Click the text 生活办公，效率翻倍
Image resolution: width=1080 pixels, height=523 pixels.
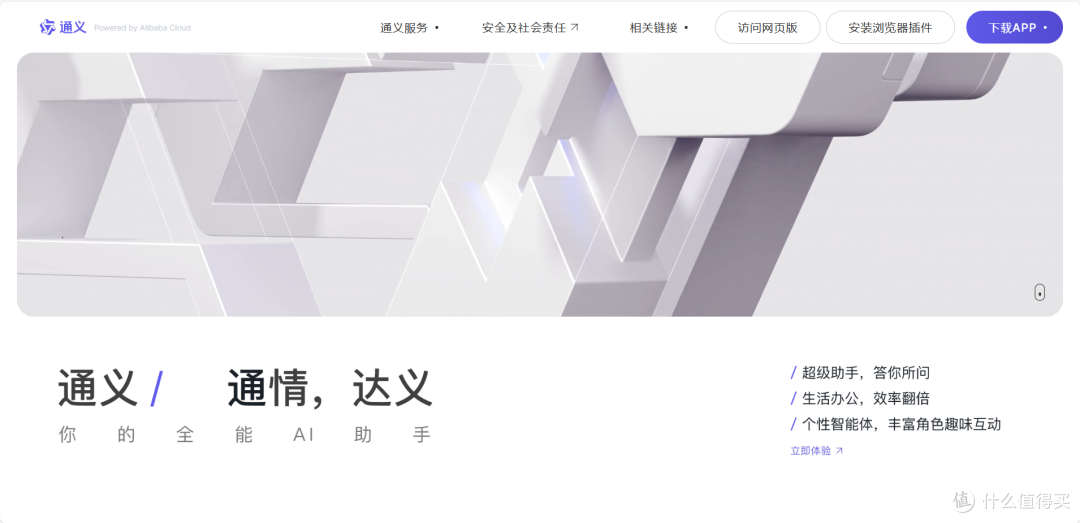(x=865, y=399)
